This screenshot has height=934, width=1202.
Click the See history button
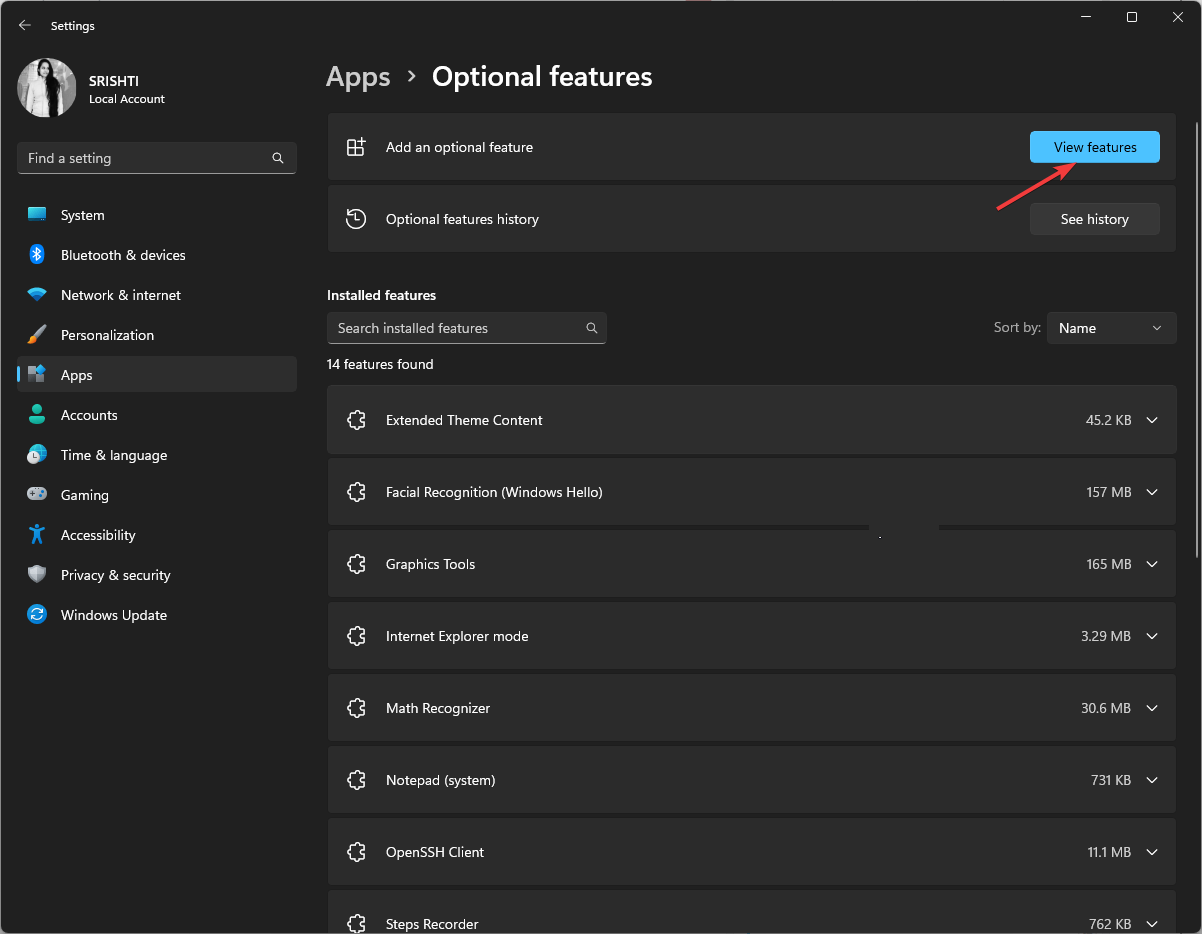point(1095,219)
